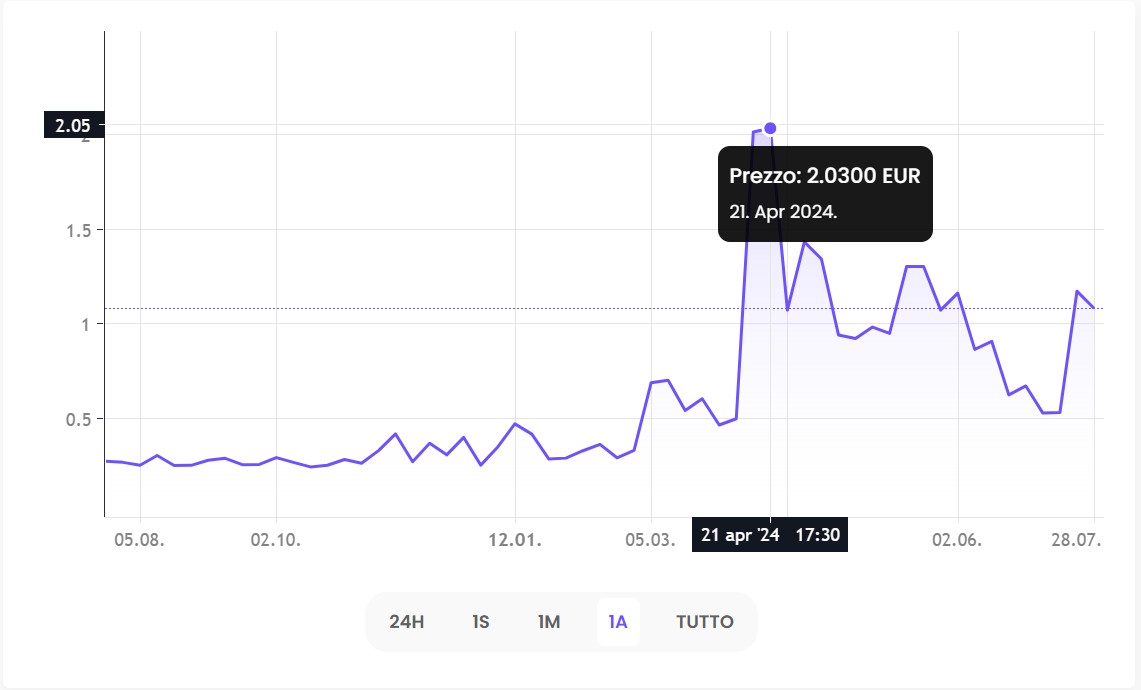Viewport: 1141px width, 690px height.
Task: Click the 0.5 price axis label
Action: point(79,419)
